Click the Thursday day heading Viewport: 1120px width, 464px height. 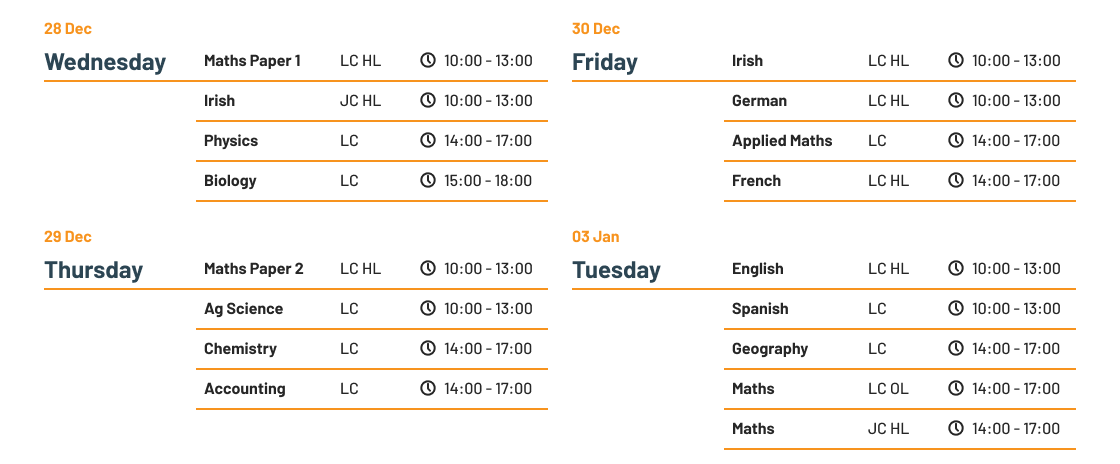(x=94, y=271)
